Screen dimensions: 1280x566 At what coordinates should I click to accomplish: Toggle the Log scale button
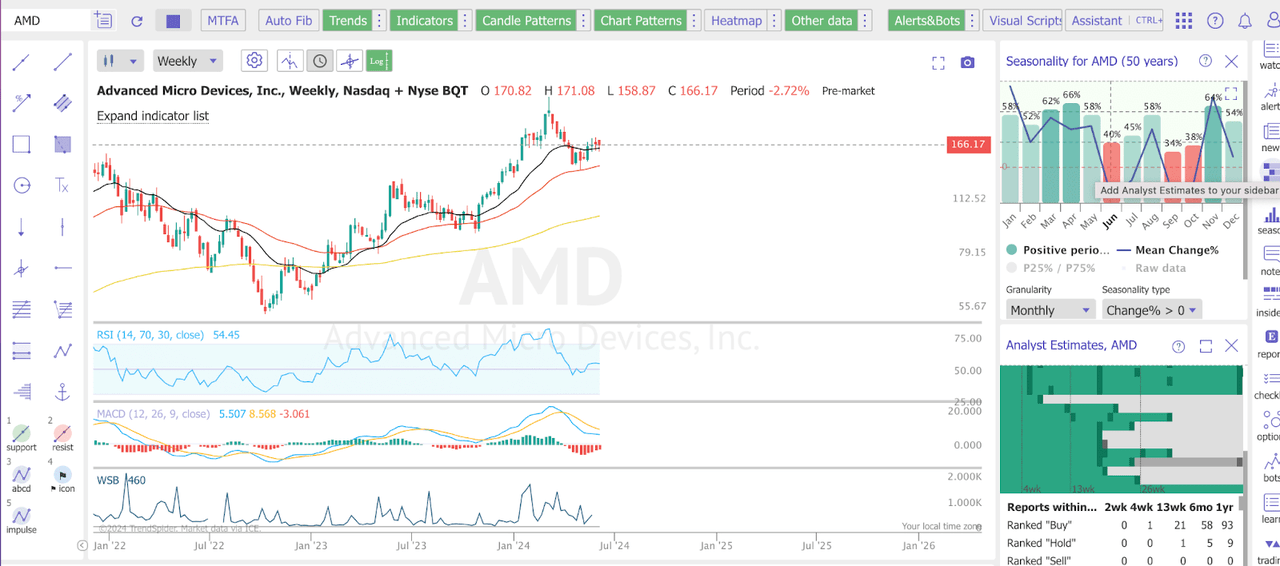tap(379, 61)
